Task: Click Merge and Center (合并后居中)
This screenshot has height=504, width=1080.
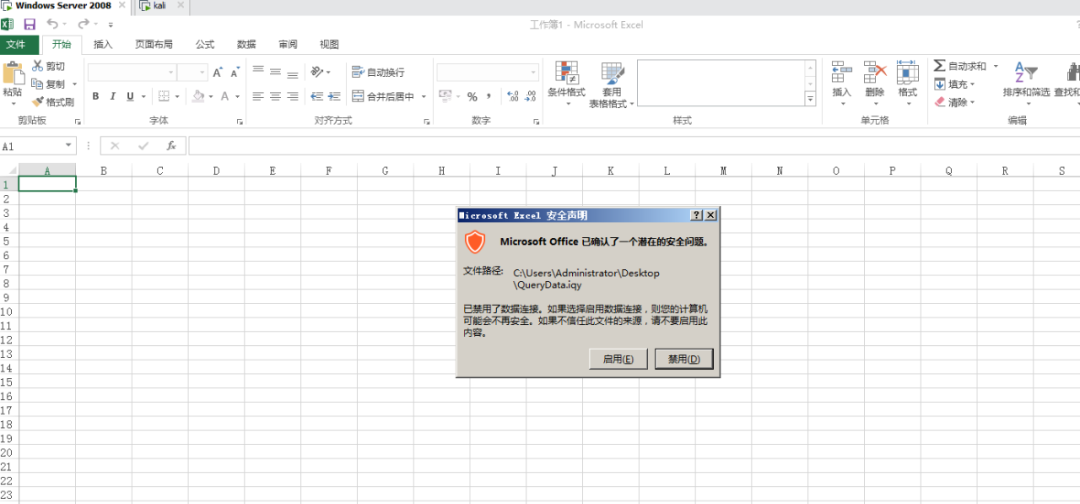Action: point(383,96)
